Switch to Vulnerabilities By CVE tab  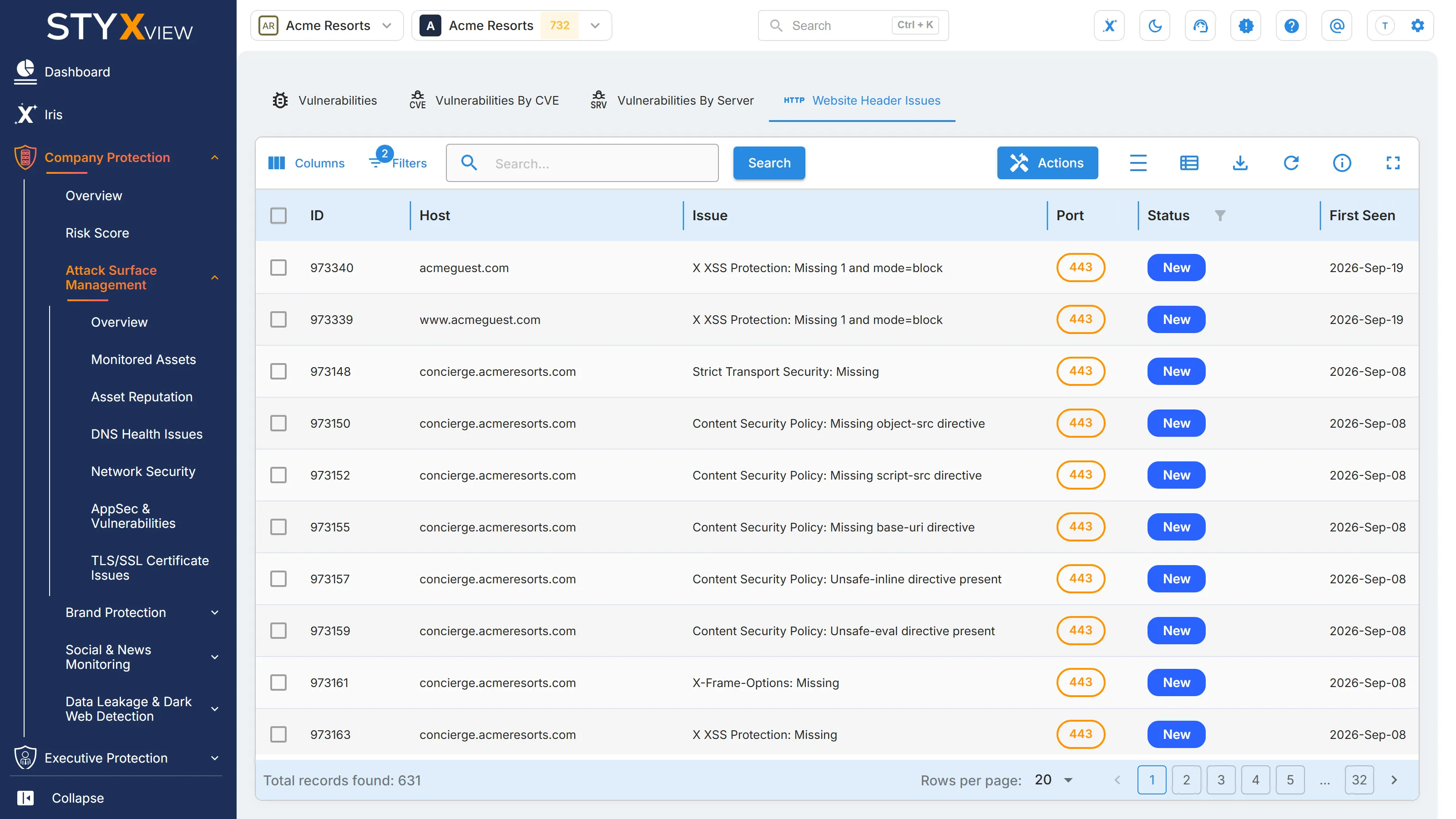[x=485, y=101]
